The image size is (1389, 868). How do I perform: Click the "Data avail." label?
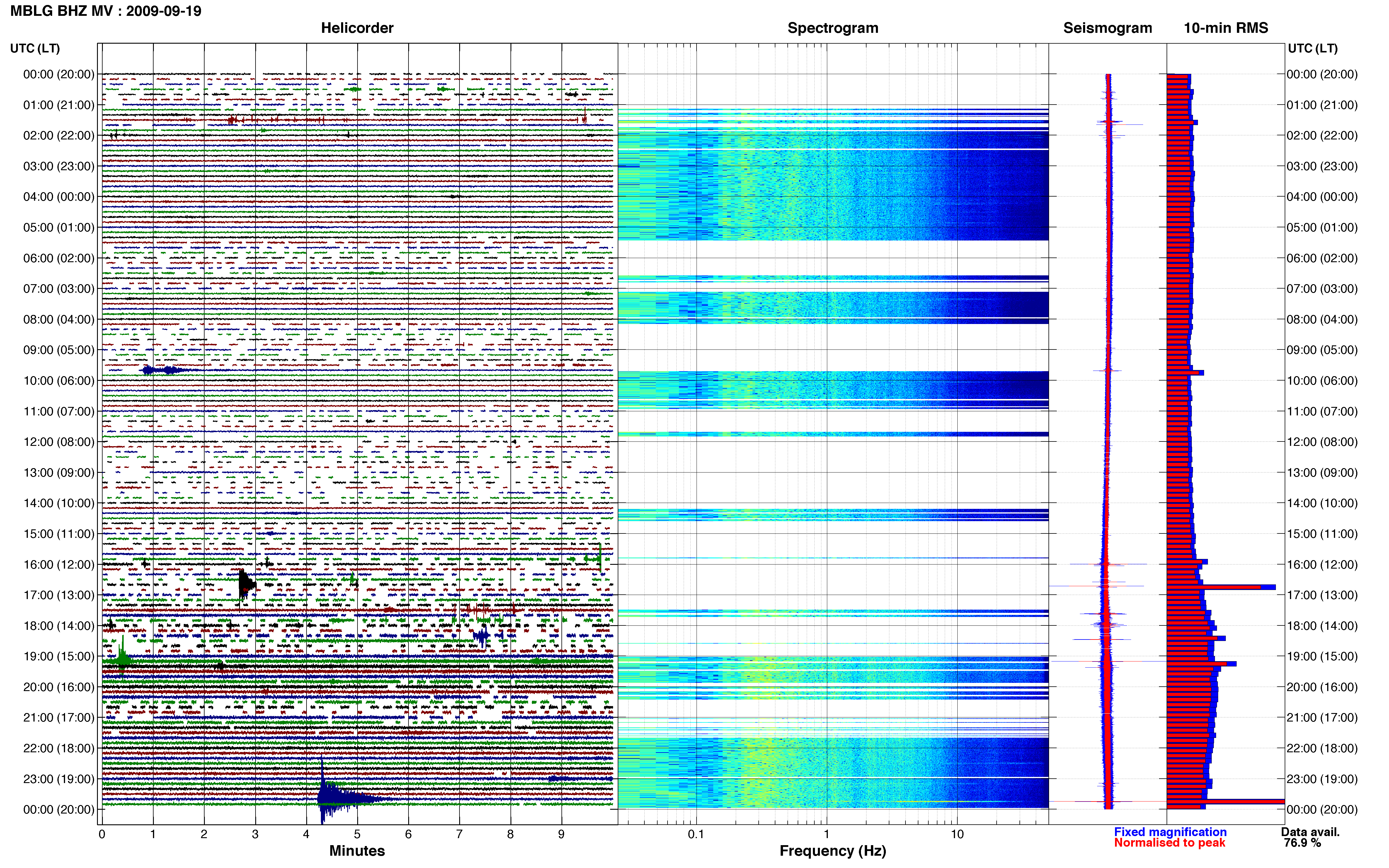click(1310, 832)
